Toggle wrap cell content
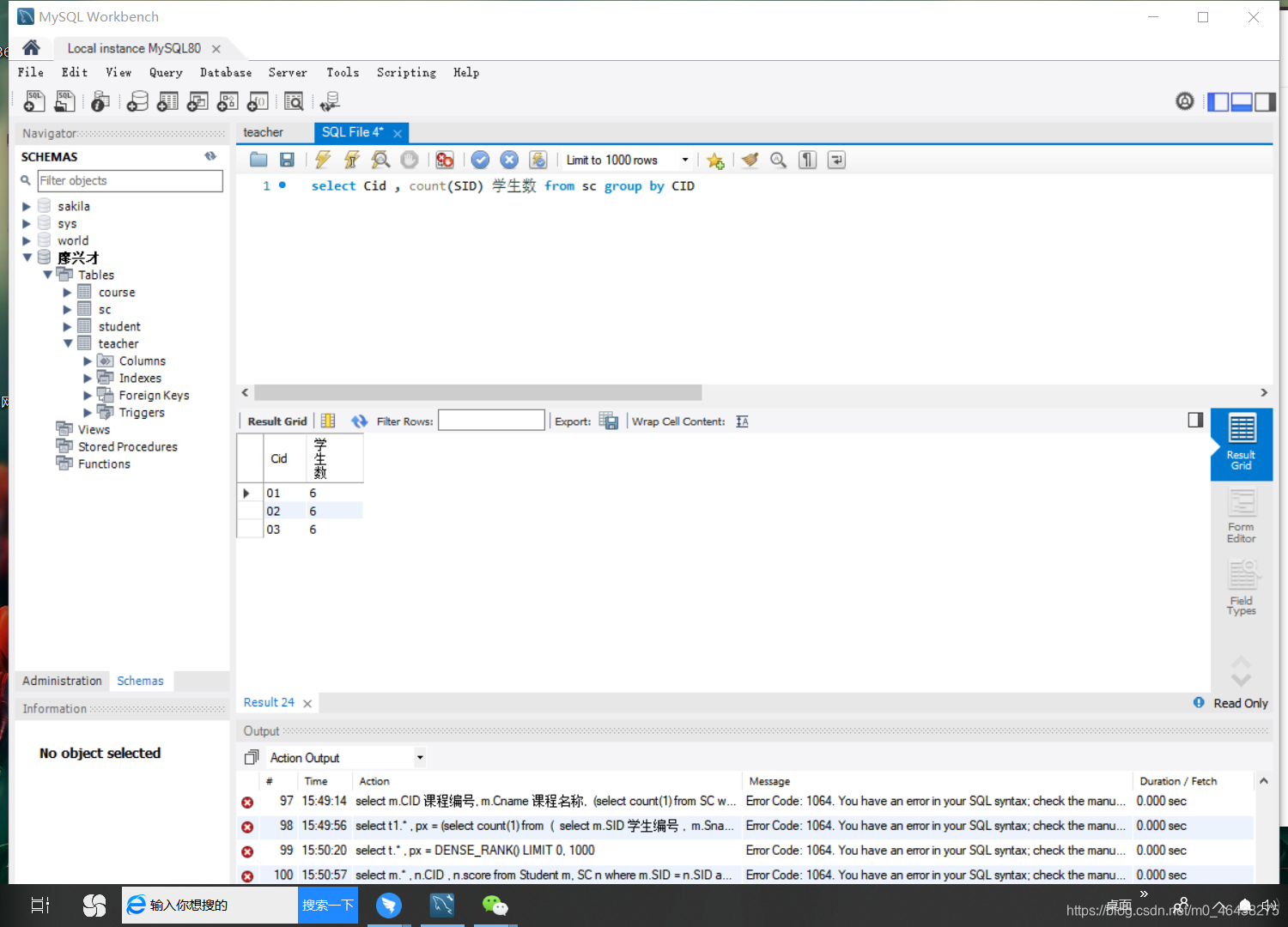 [743, 421]
